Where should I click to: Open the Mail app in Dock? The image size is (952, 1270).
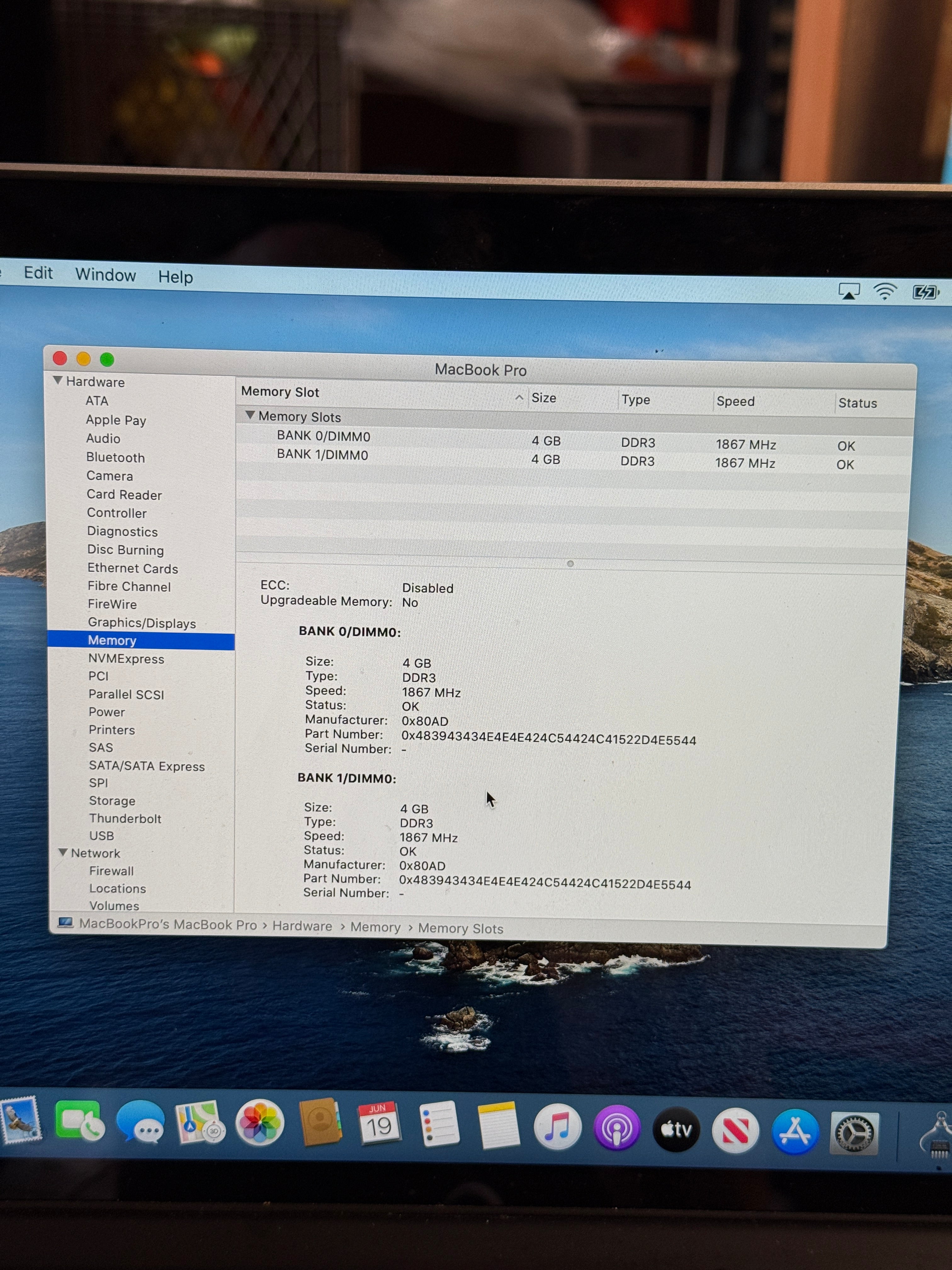click(21, 1121)
